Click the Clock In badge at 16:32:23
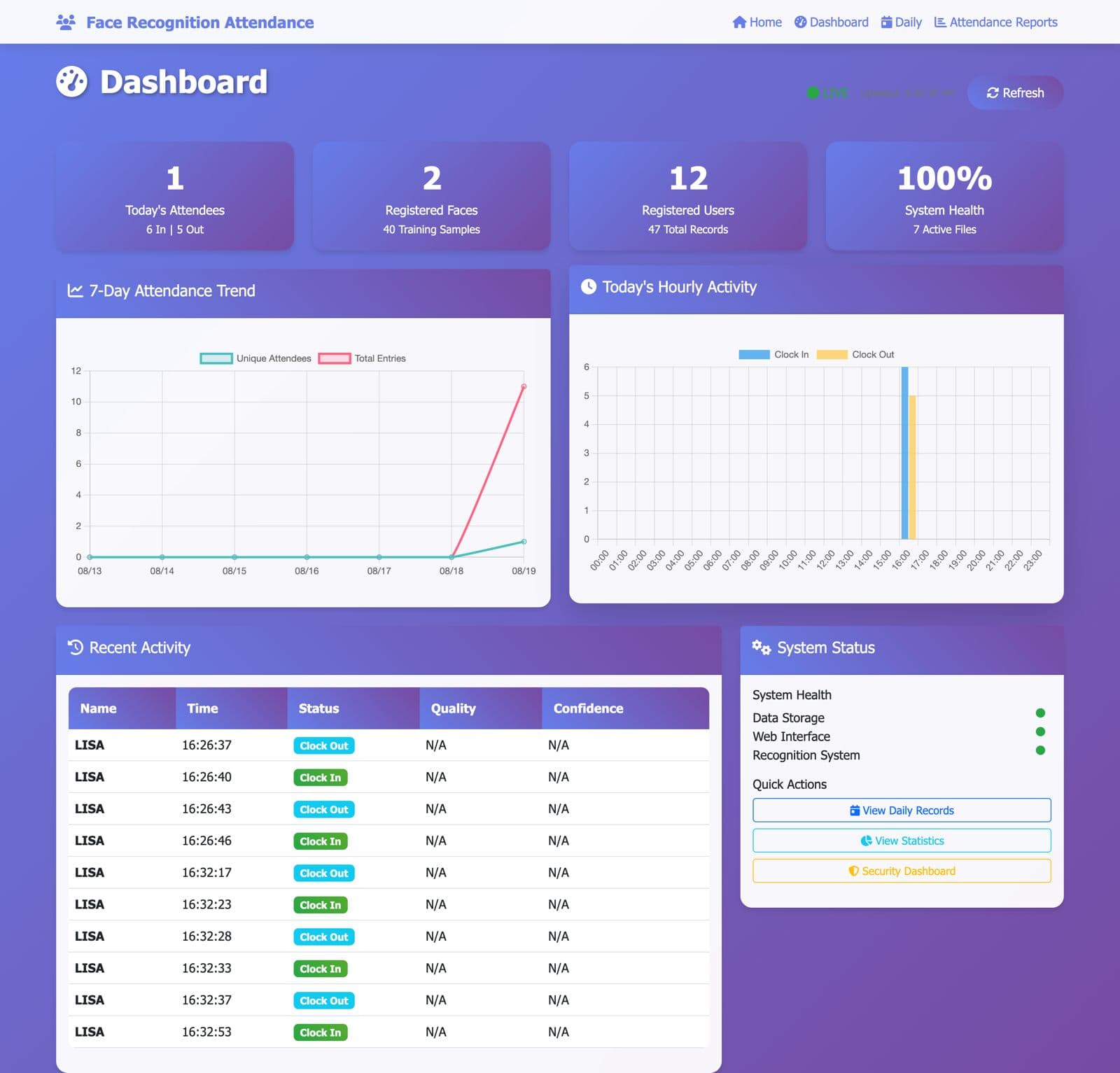 pyautogui.click(x=321, y=905)
